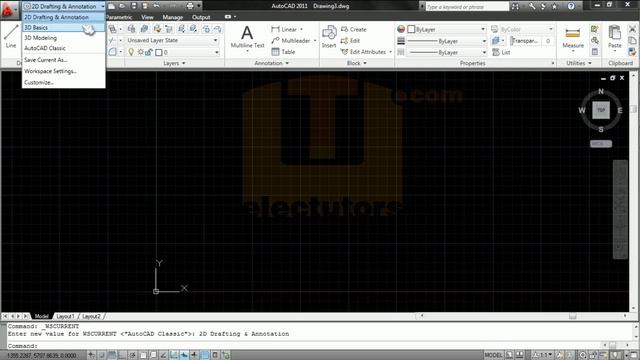Select the Multileader tool
Image resolution: width=640 pixels, height=360 pixels.
pyautogui.click(x=291, y=40)
